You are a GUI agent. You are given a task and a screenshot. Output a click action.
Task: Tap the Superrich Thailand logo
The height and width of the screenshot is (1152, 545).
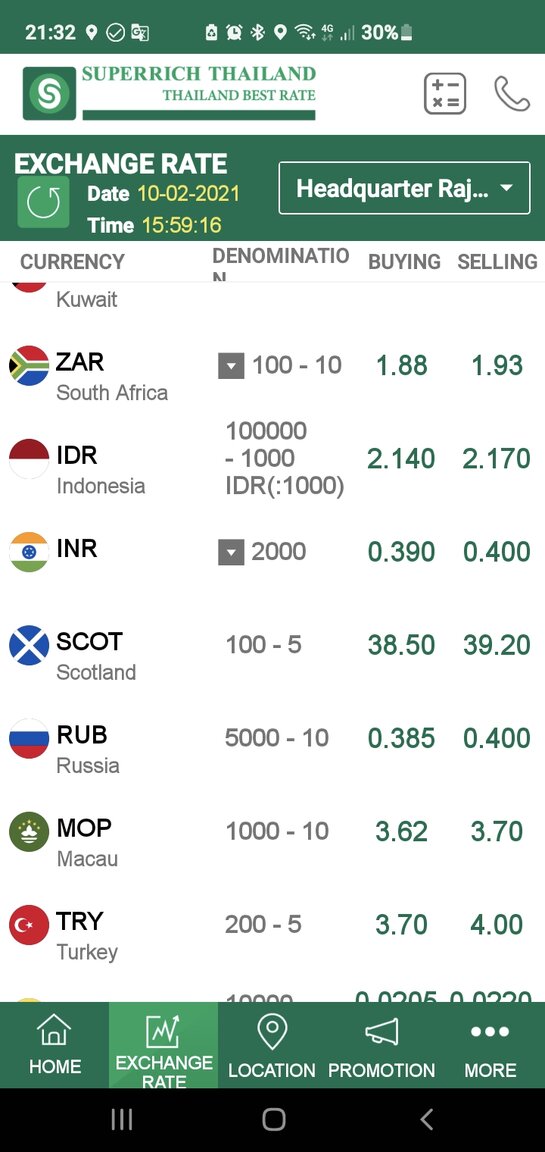(170, 93)
